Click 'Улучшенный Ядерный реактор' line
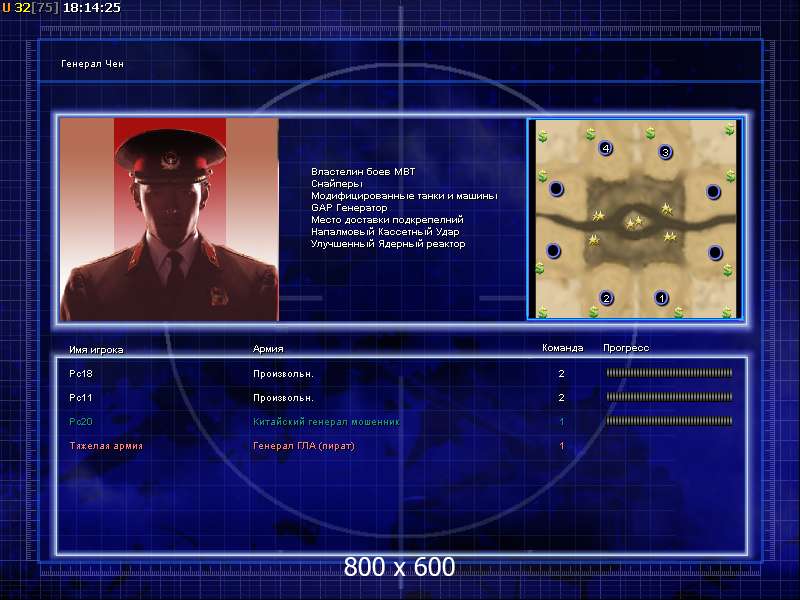800x600 pixels. [388, 244]
